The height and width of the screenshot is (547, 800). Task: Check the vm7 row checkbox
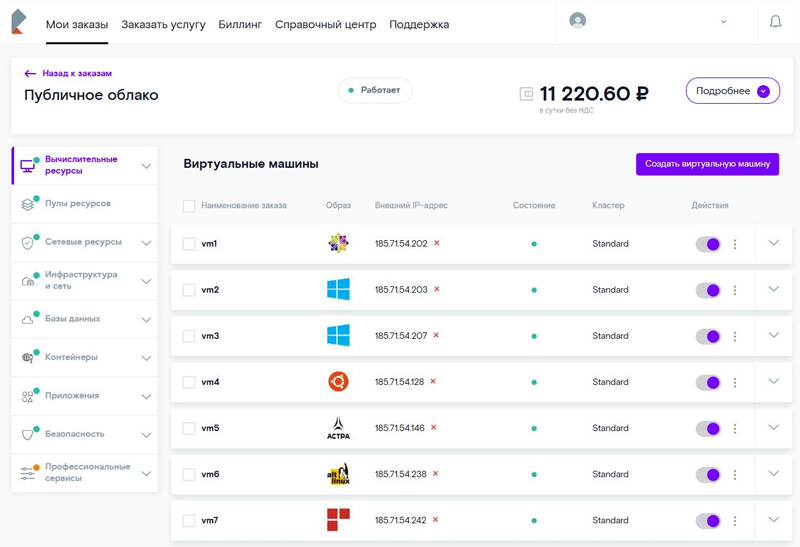[189, 520]
